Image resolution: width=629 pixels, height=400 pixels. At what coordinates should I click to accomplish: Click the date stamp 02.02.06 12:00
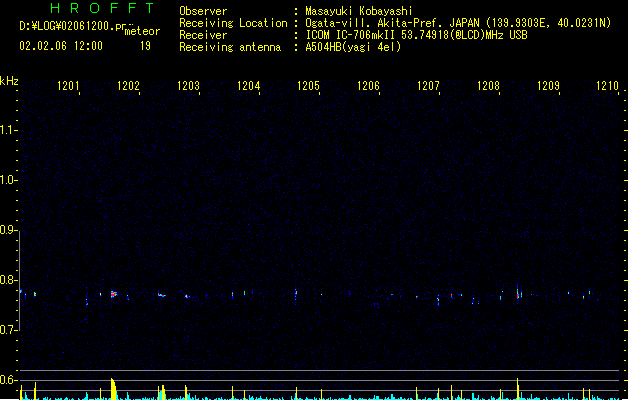click(x=61, y=46)
